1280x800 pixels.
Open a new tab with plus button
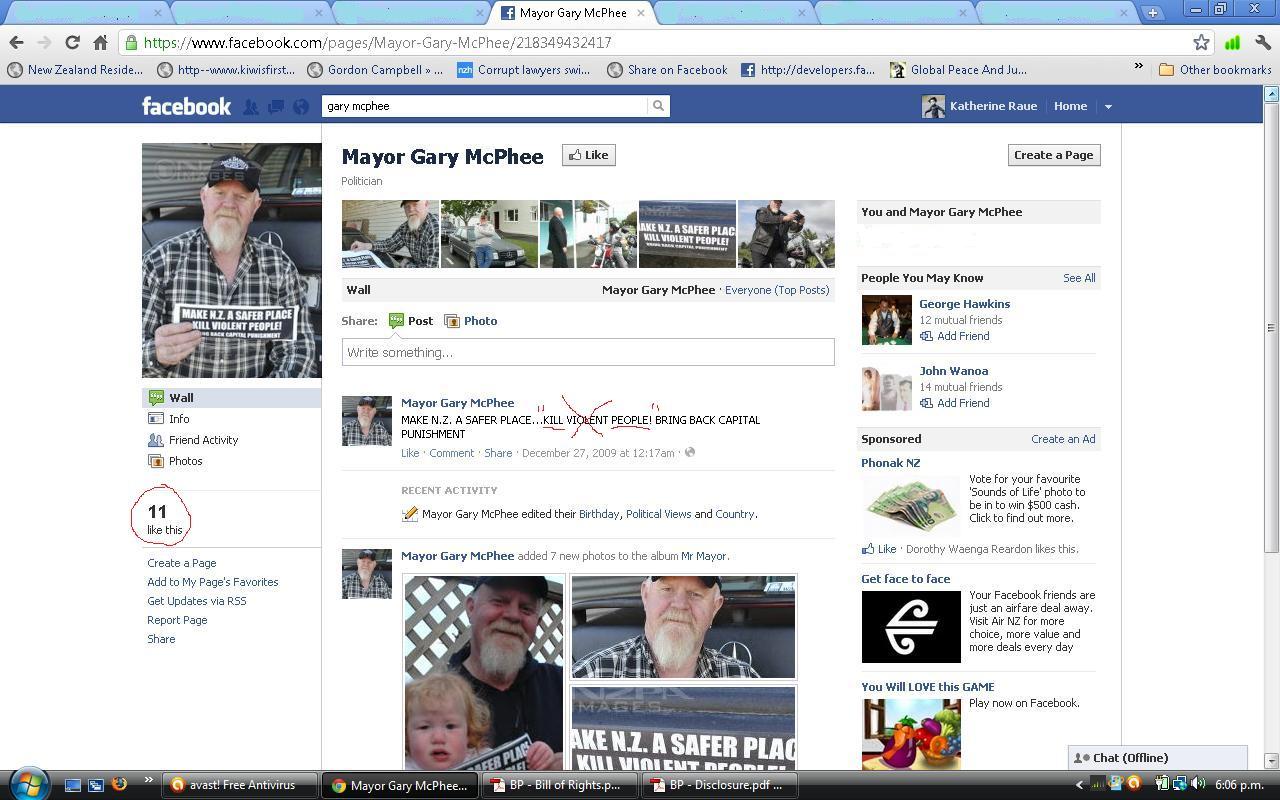coord(1153,13)
